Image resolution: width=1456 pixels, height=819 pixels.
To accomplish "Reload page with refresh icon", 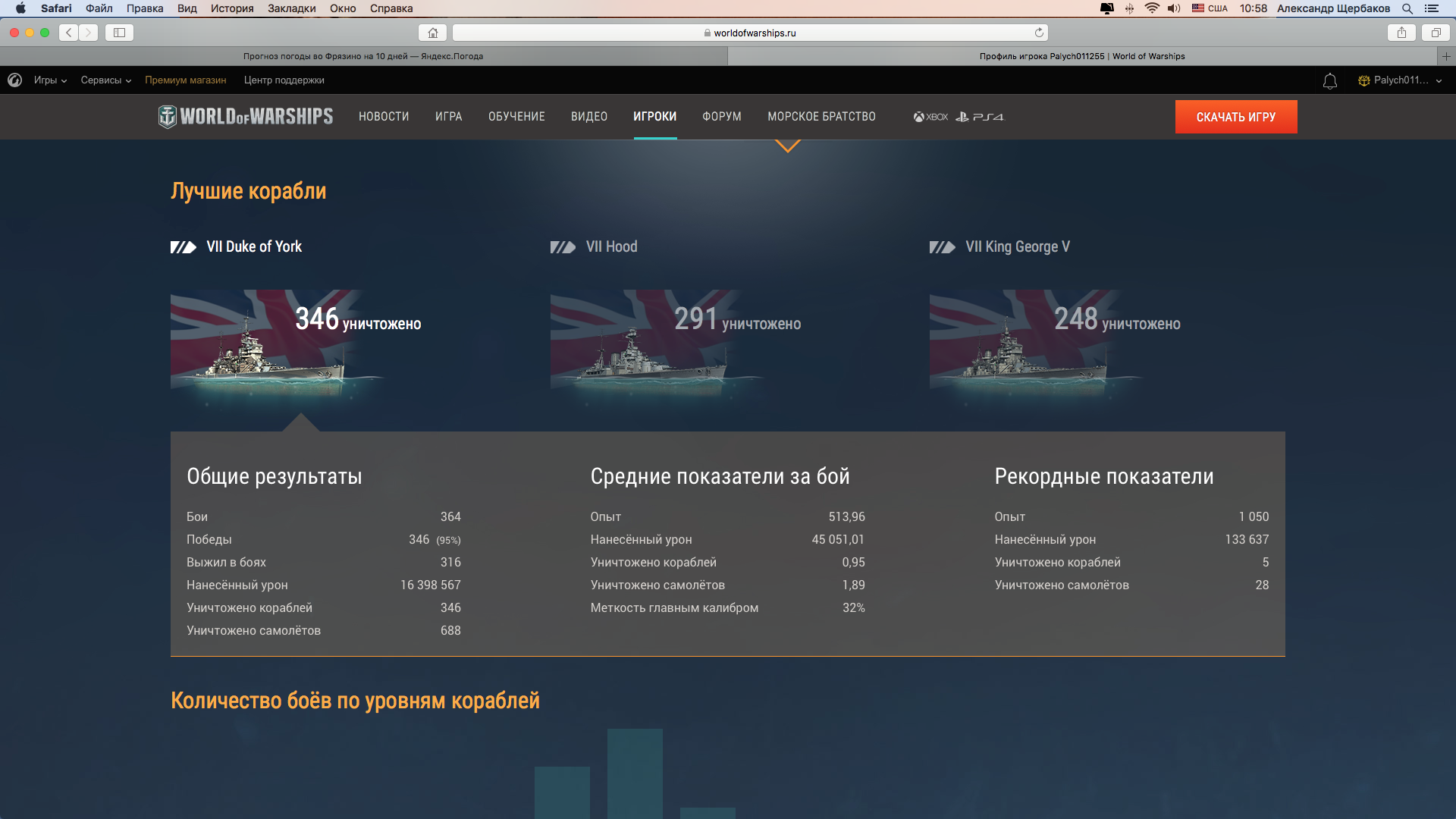I will [x=1039, y=33].
